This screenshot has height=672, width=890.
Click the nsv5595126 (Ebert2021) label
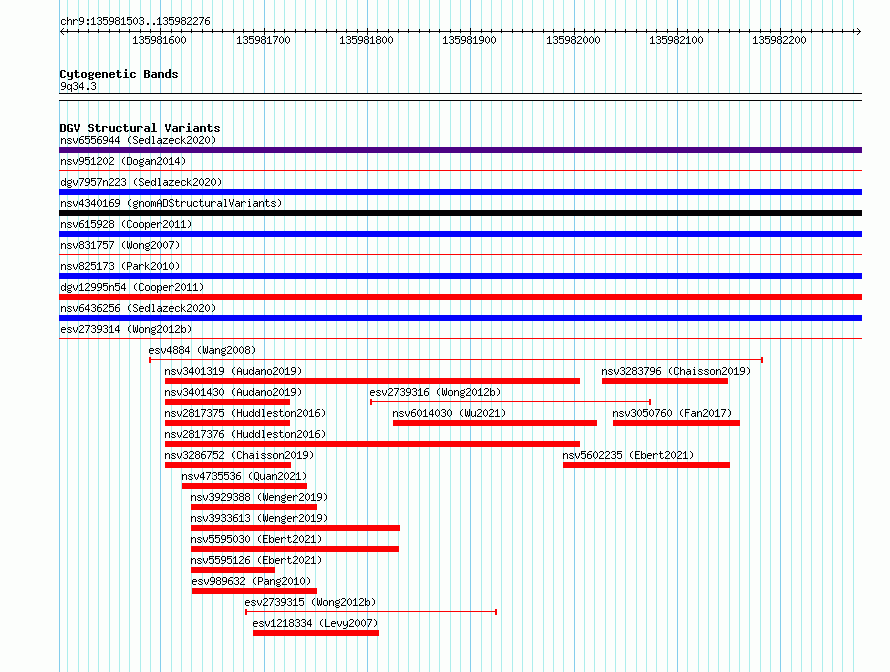tap(256, 560)
